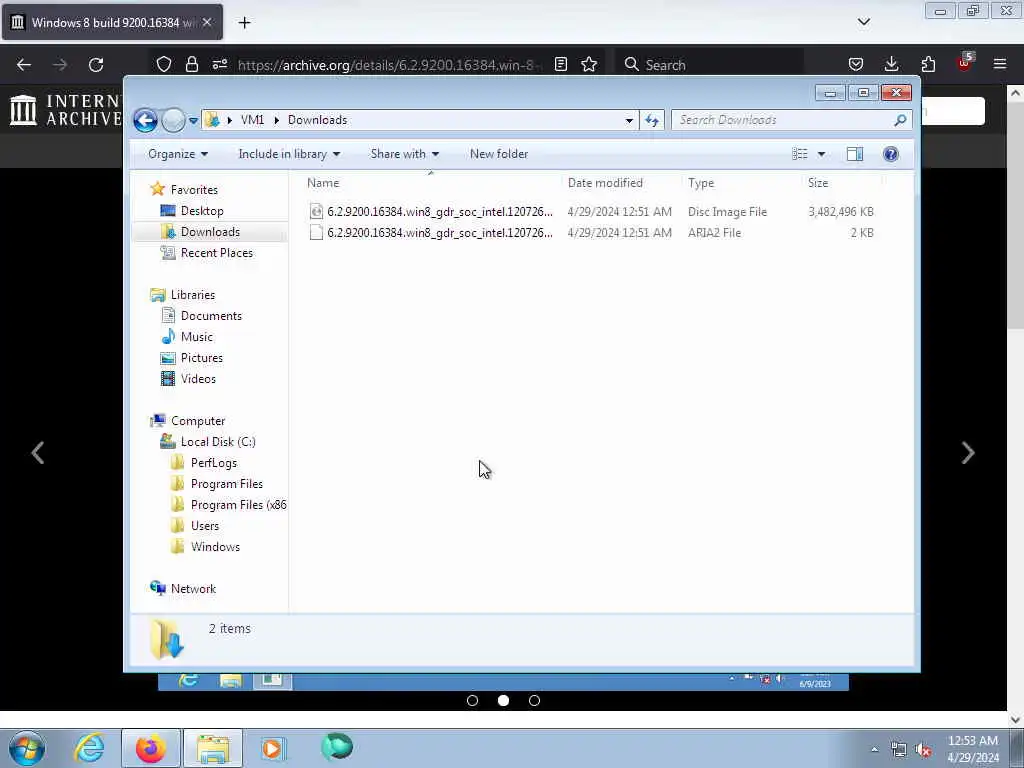Click search magnifier in Explorer
Screen dimensions: 1024x768
coord(901,120)
